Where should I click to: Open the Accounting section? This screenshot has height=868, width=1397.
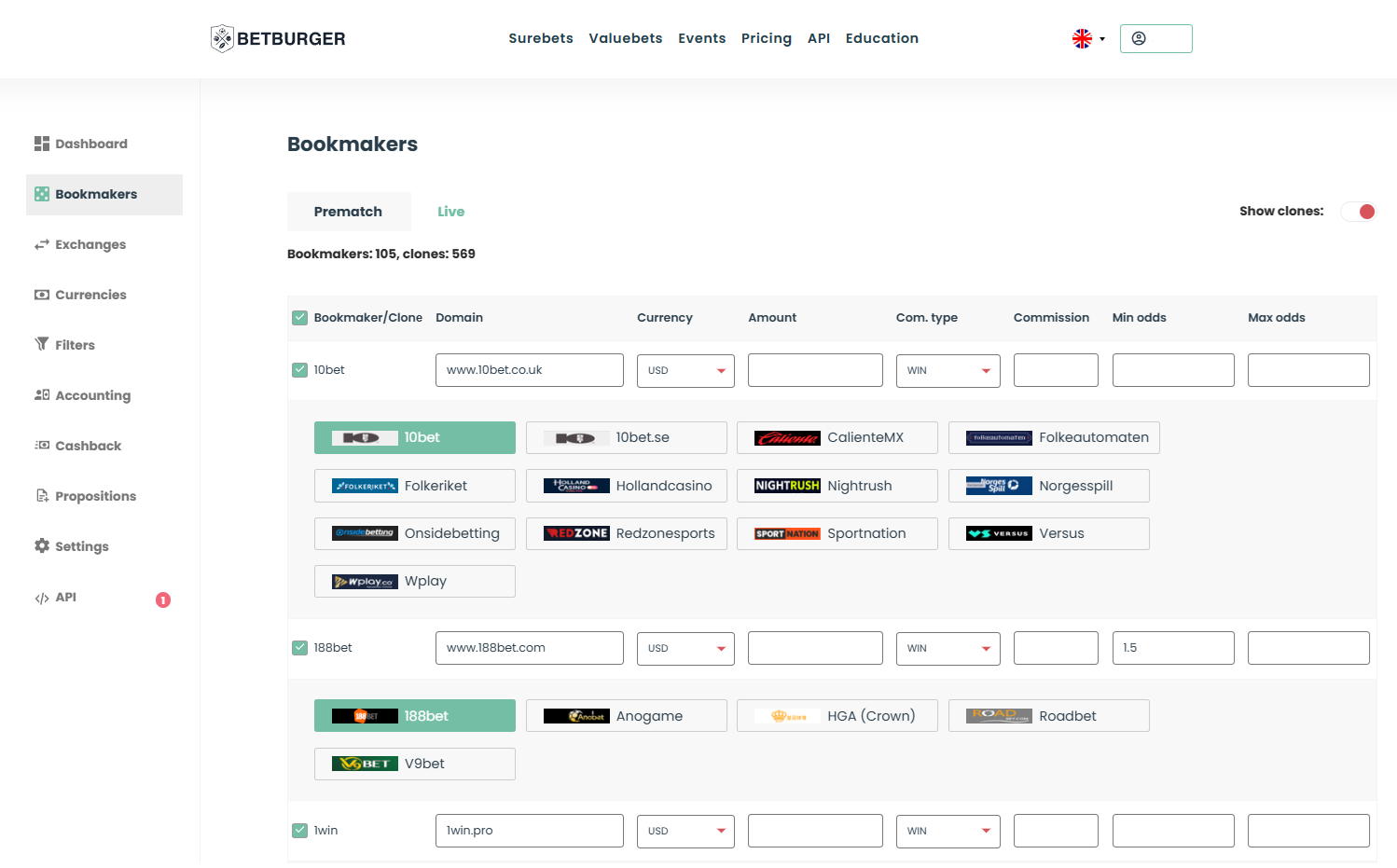pyautogui.click(x=83, y=395)
